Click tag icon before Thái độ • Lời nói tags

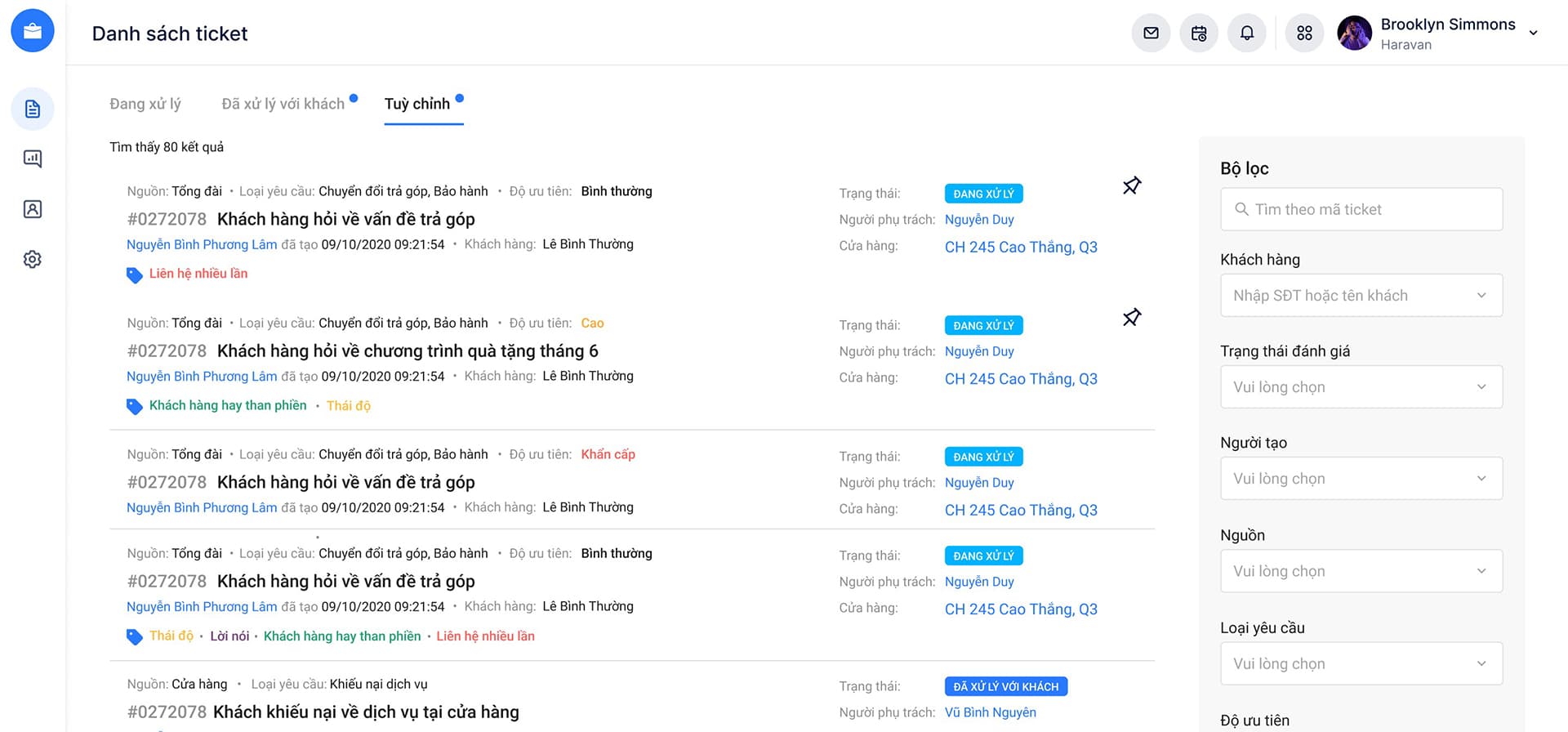(135, 637)
